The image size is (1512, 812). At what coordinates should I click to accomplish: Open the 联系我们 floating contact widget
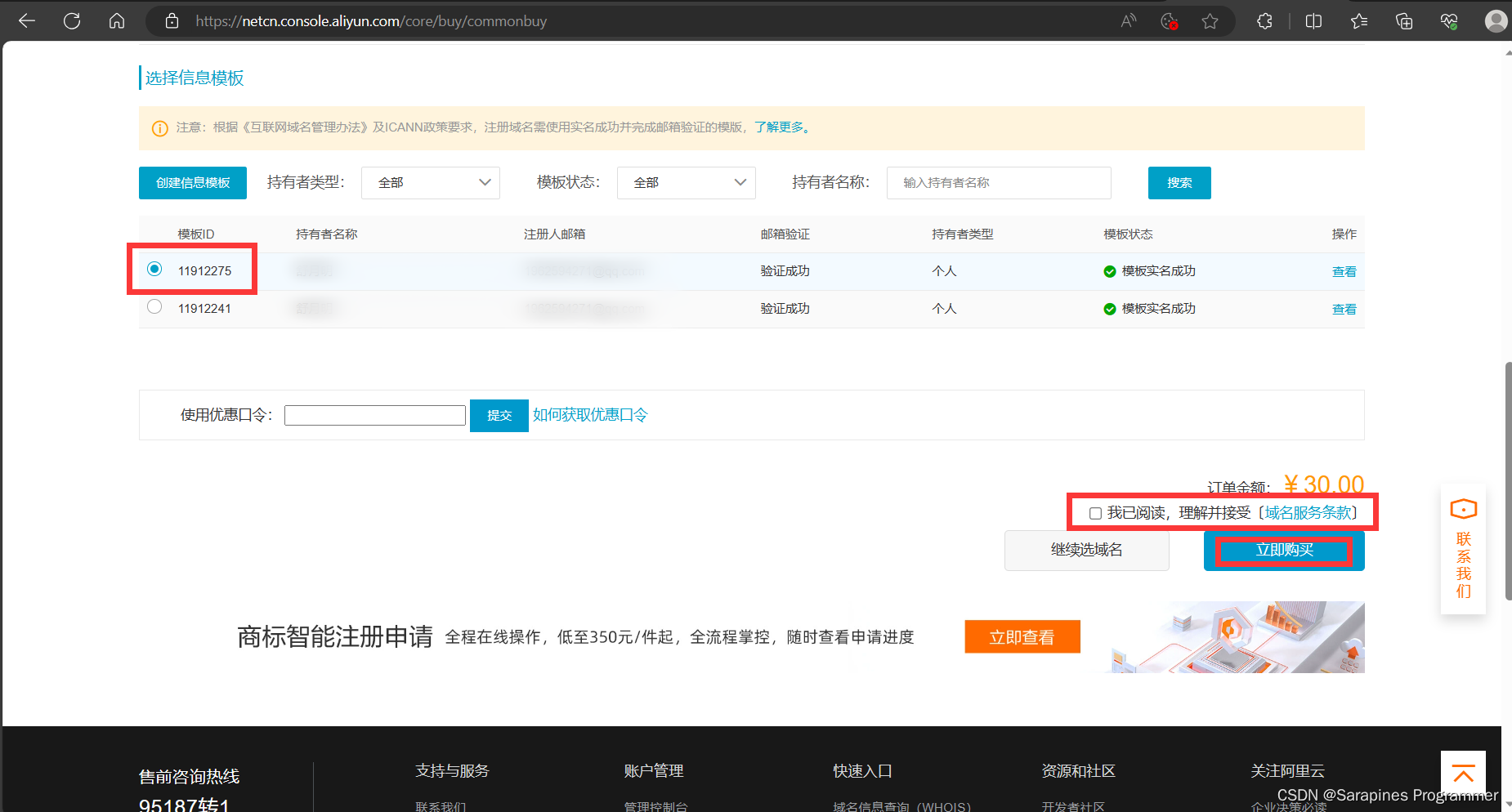point(1463,549)
